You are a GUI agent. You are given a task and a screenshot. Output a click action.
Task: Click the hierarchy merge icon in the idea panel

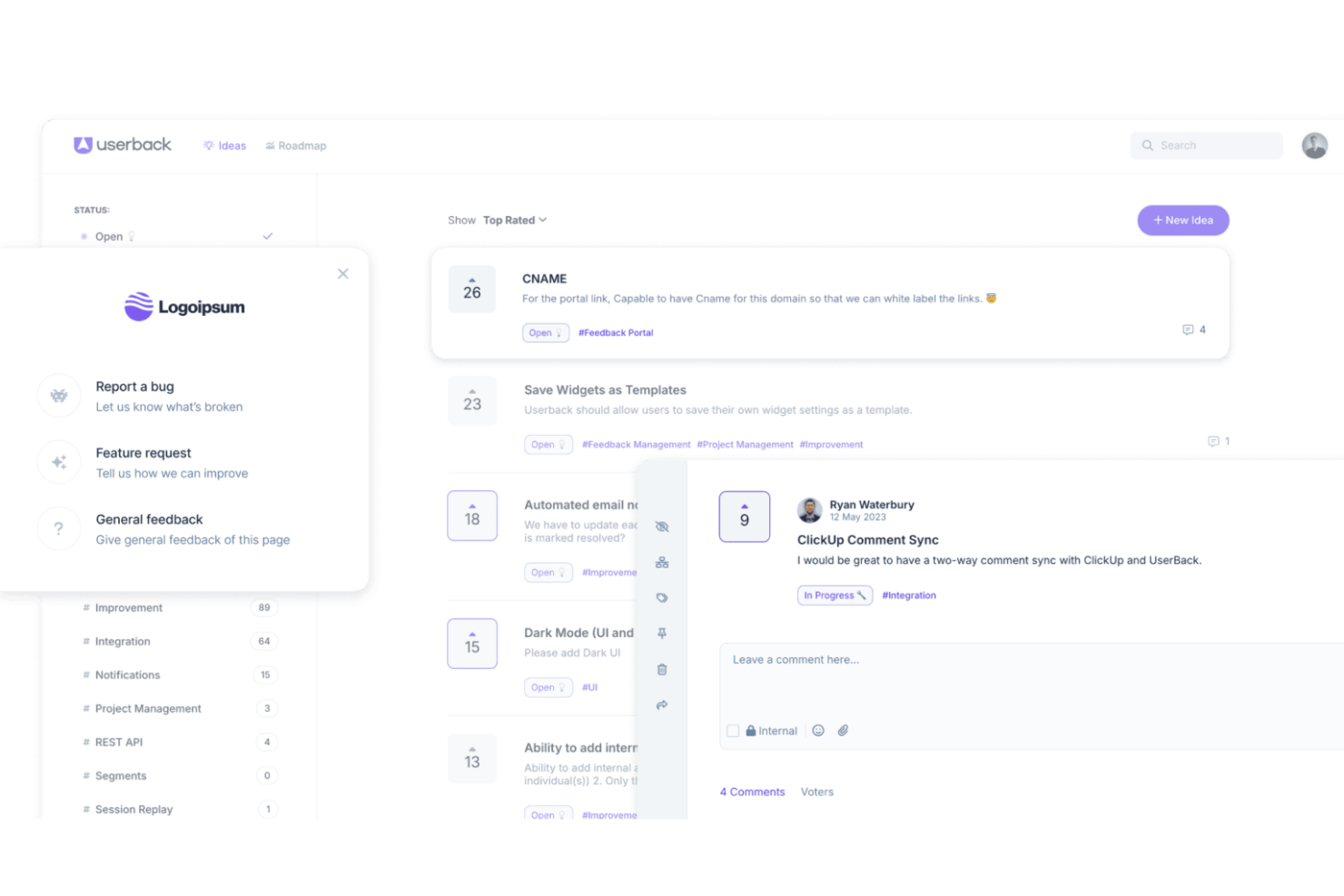pyautogui.click(x=662, y=563)
